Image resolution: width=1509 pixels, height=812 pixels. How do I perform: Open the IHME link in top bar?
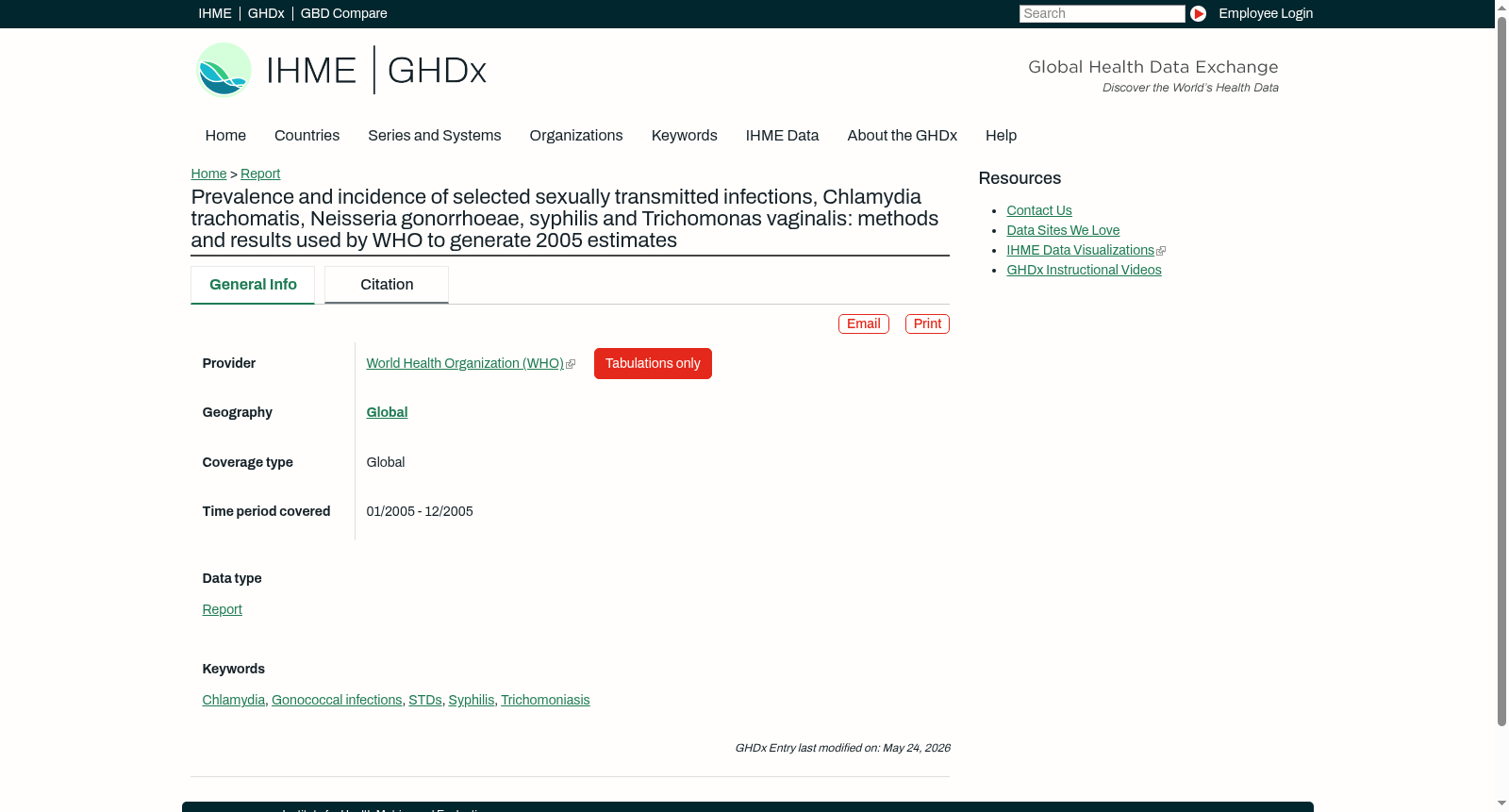pyautogui.click(x=215, y=13)
